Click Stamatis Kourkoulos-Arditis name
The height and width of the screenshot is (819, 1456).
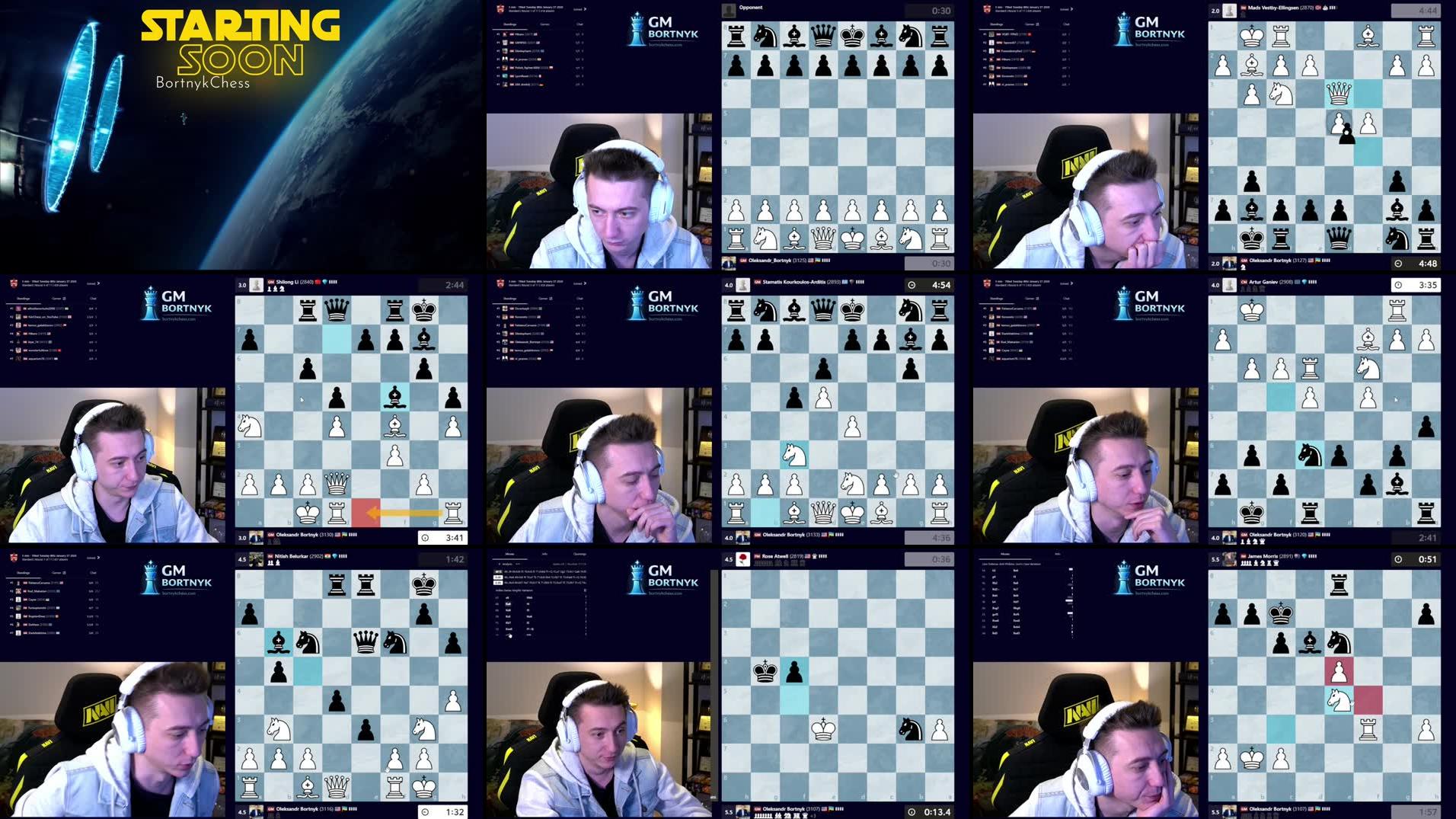pos(794,284)
